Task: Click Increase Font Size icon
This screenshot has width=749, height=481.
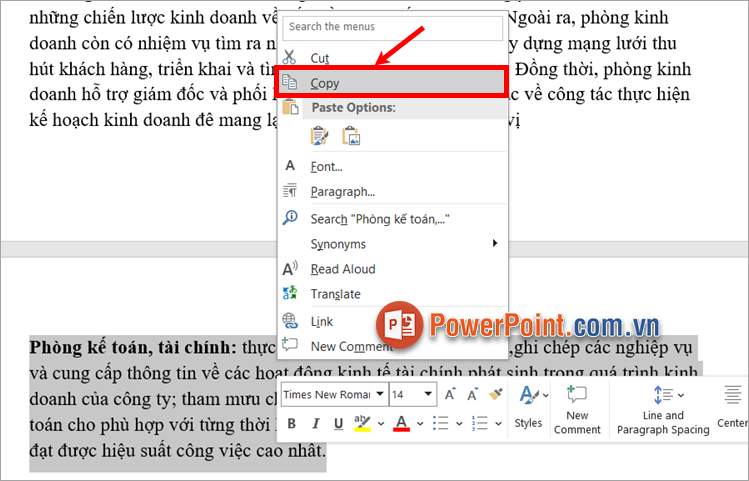Action: click(450, 394)
